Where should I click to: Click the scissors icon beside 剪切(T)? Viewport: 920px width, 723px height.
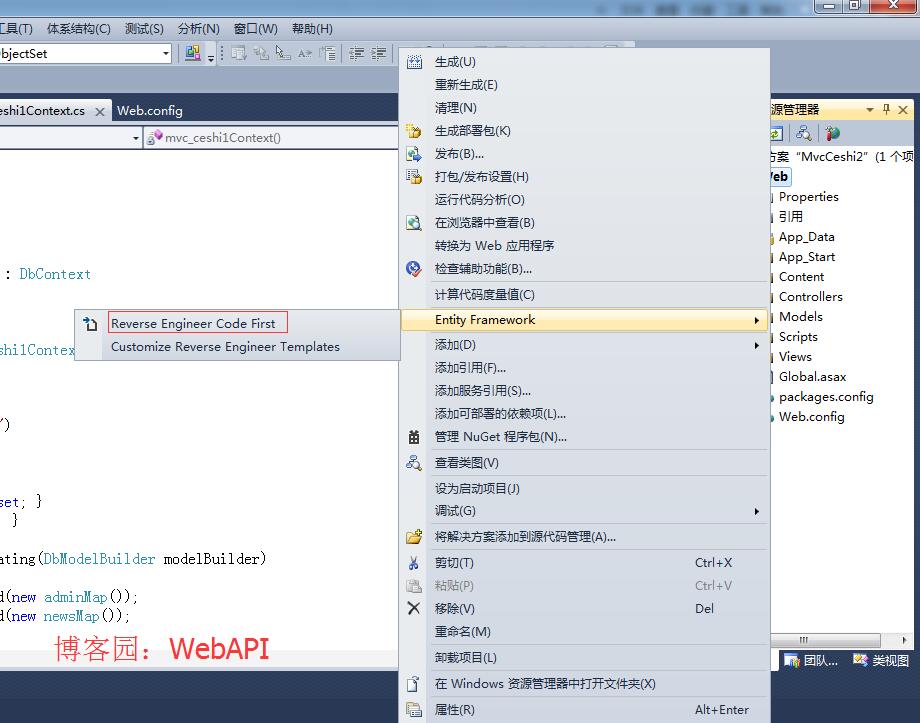tap(414, 563)
